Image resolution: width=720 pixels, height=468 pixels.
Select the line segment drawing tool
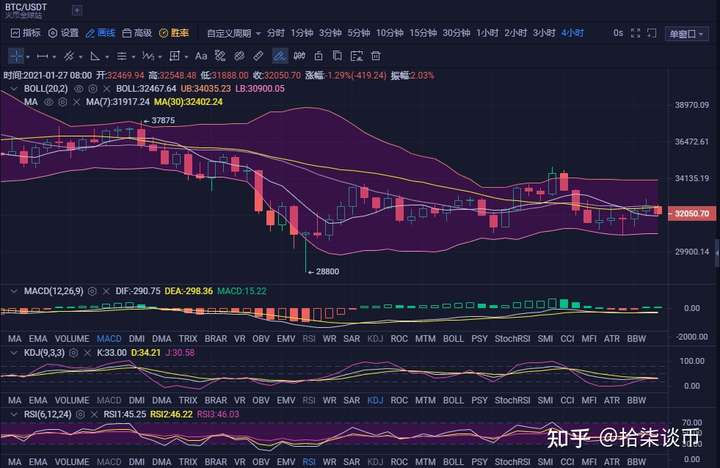(42, 56)
